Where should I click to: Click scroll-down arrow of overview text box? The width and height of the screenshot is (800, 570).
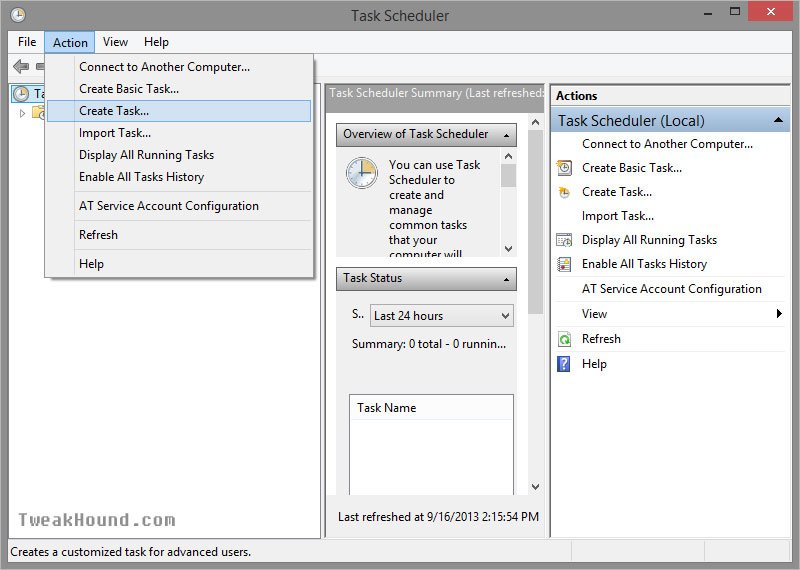[x=508, y=249]
